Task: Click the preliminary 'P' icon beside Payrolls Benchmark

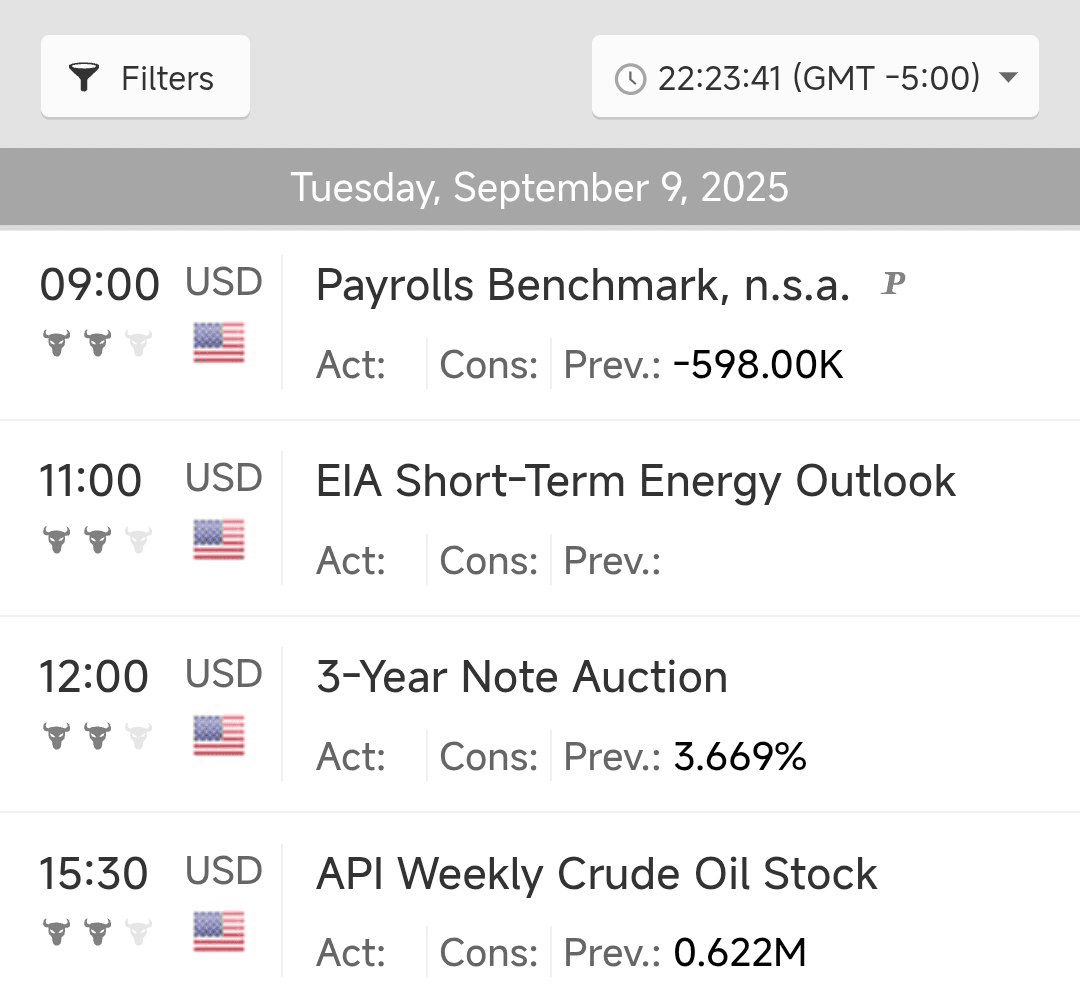Action: click(x=893, y=285)
